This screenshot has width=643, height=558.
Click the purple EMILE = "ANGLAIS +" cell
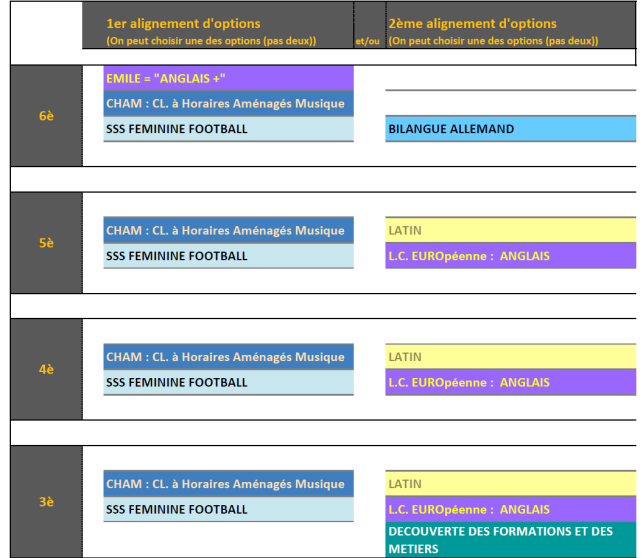point(228,78)
